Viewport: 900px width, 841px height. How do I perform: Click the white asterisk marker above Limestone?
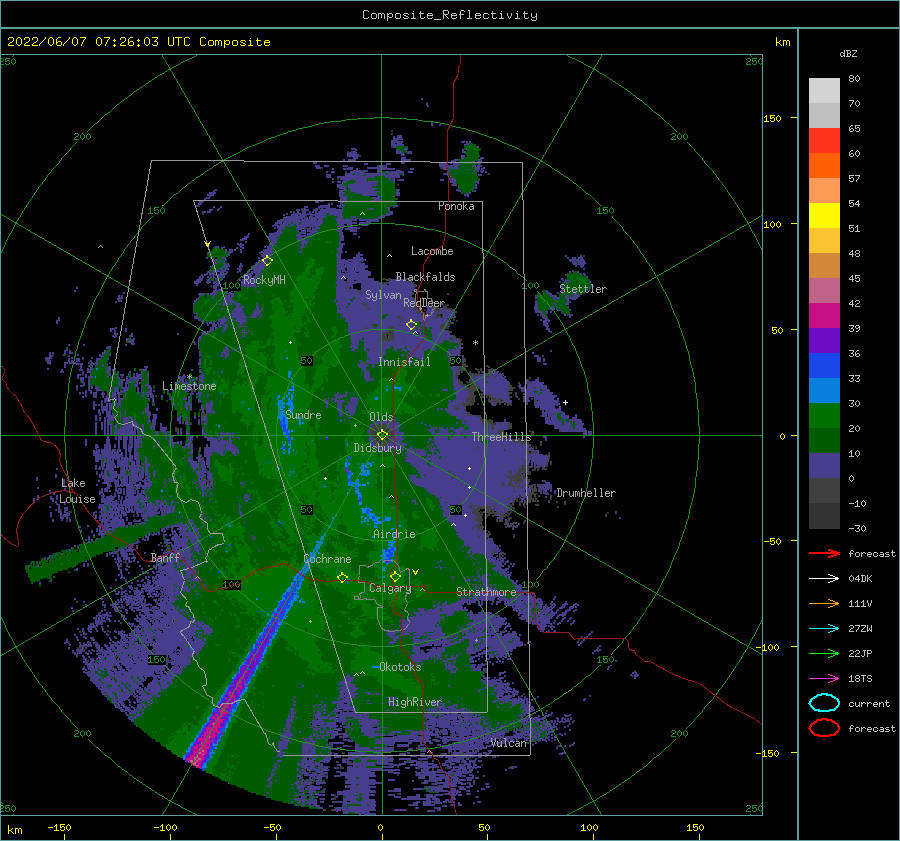[190, 377]
